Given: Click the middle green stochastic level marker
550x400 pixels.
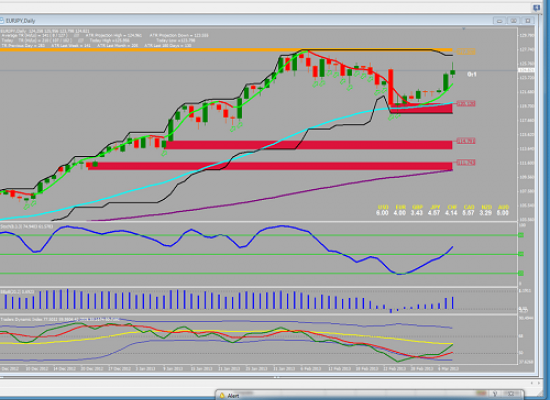Looking at the screenshot, I should [521, 254].
